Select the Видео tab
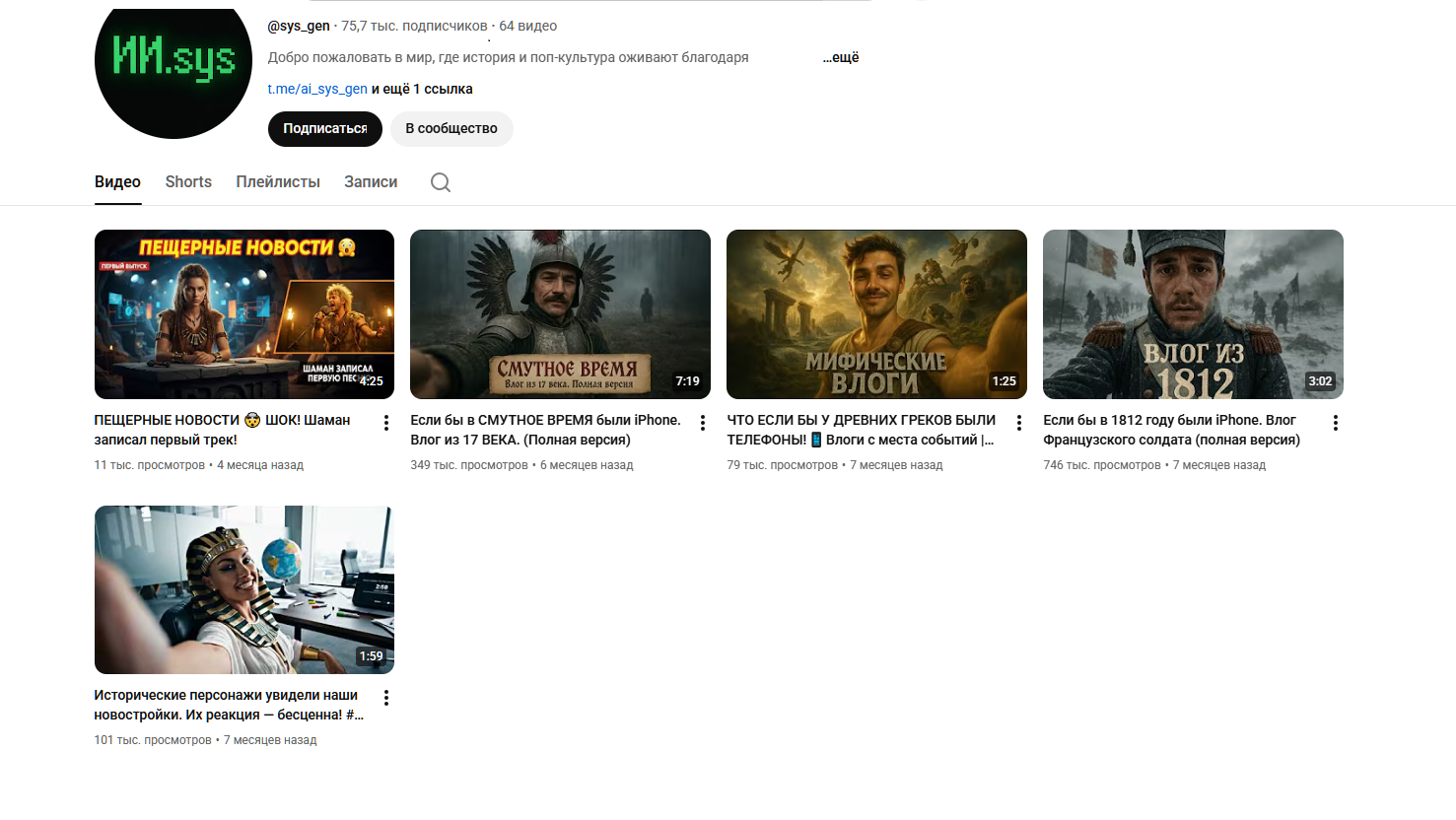Screen dimensions: 1456x820 117,182
